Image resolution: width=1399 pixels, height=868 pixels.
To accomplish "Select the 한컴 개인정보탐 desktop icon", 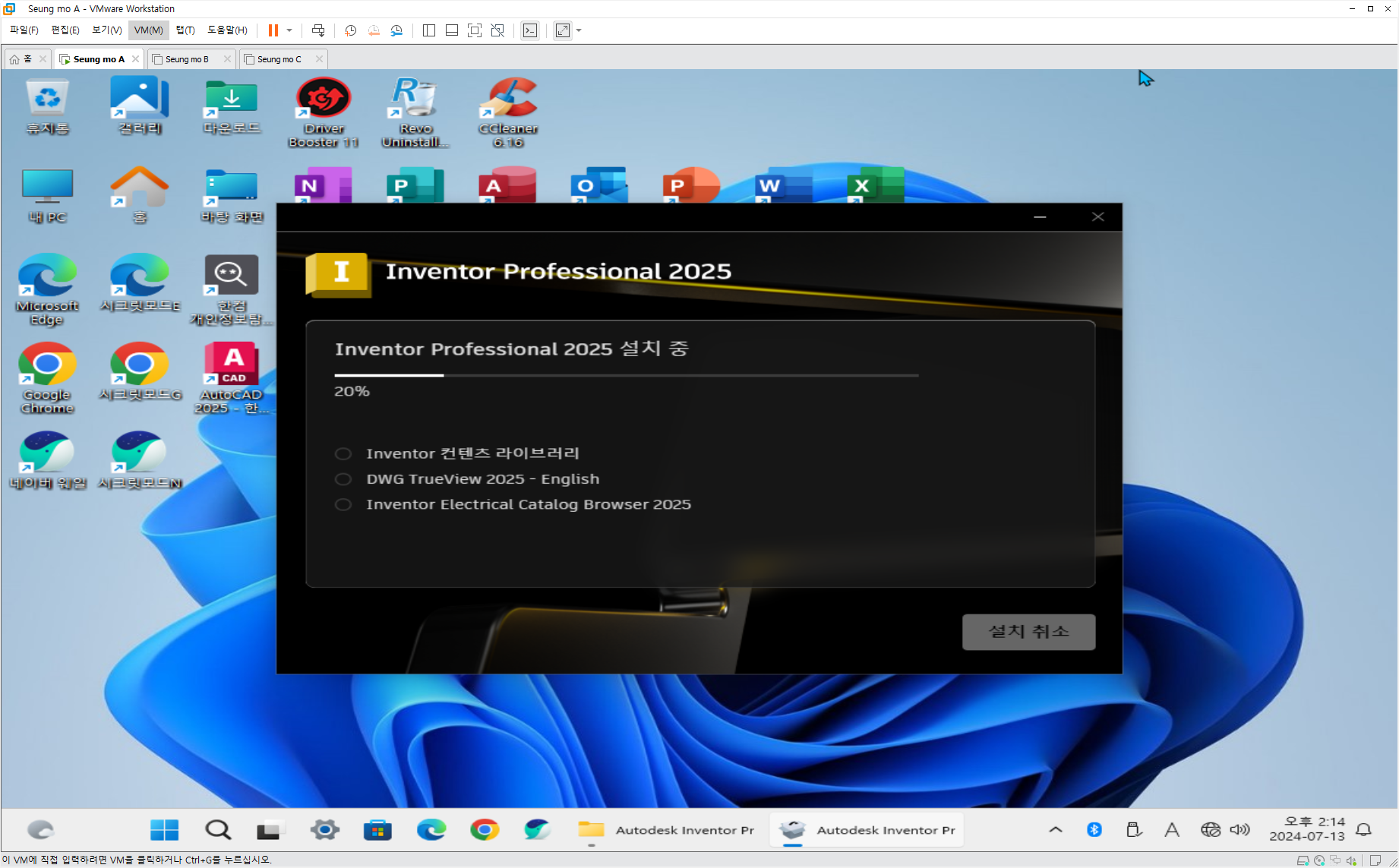I will [x=232, y=289].
